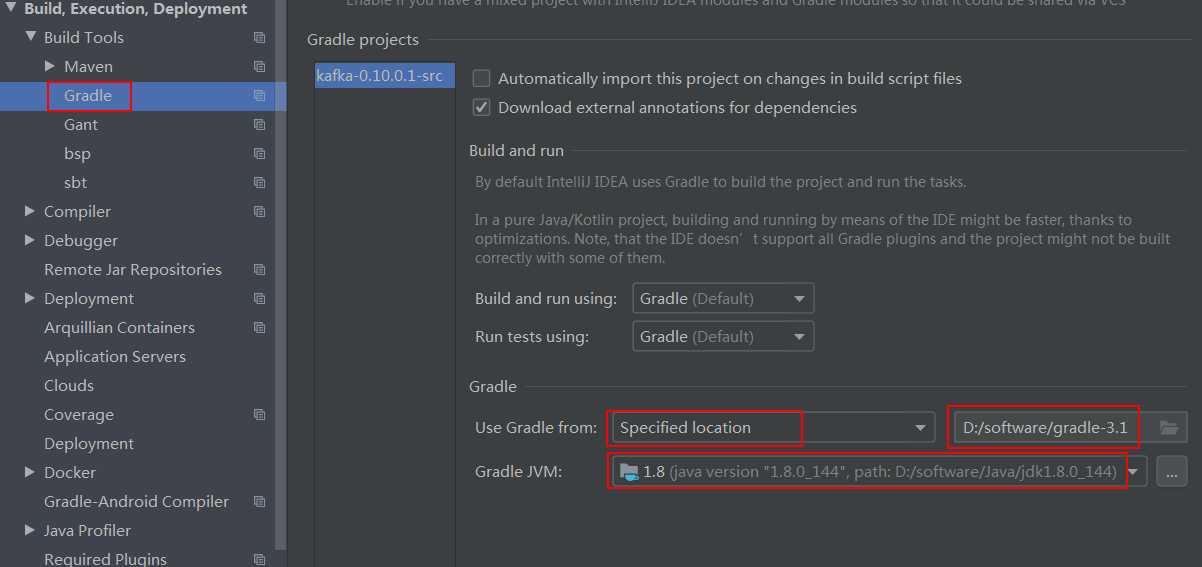The height and width of the screenshot is (567, 1202).
Task: Click the ellipsis button next to Gradle JVM
Action: [x=1172, y=471]
